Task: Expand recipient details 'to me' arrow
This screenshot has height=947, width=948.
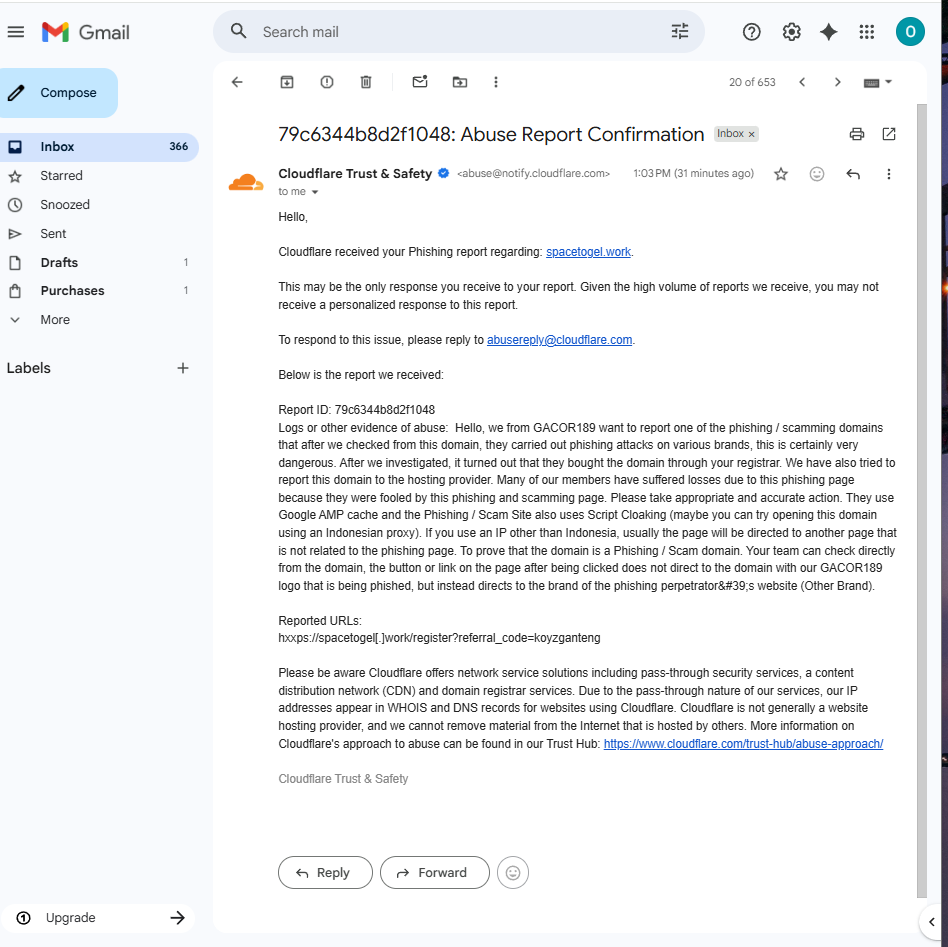Action: coord(314,192)
